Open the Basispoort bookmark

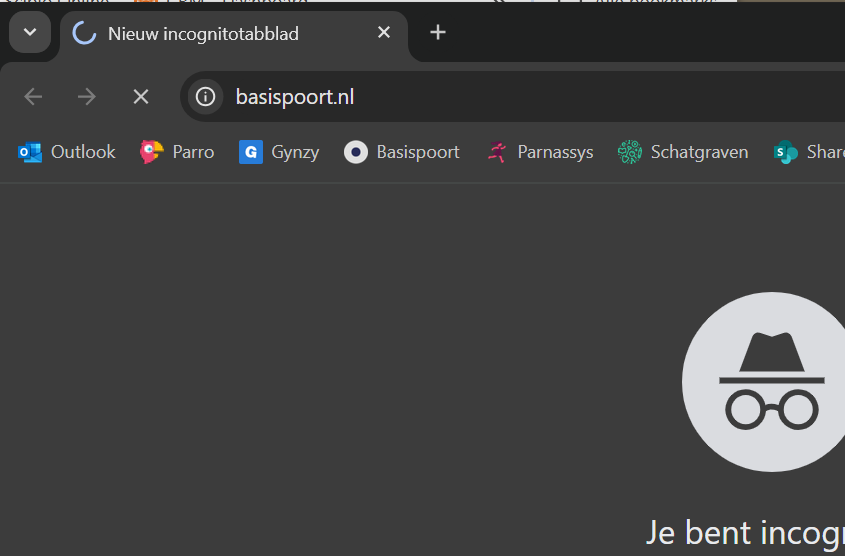click(x=402, y=152)
